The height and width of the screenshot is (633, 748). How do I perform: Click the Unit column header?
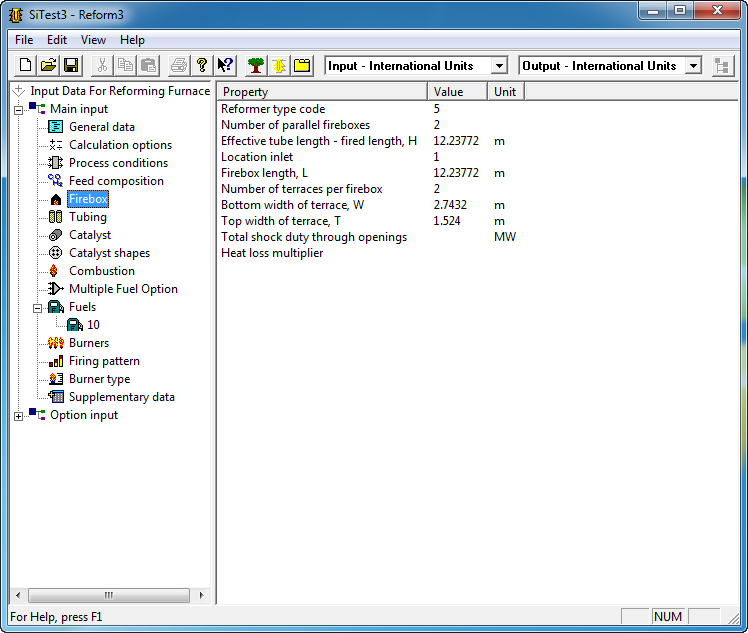pos(506,92)
